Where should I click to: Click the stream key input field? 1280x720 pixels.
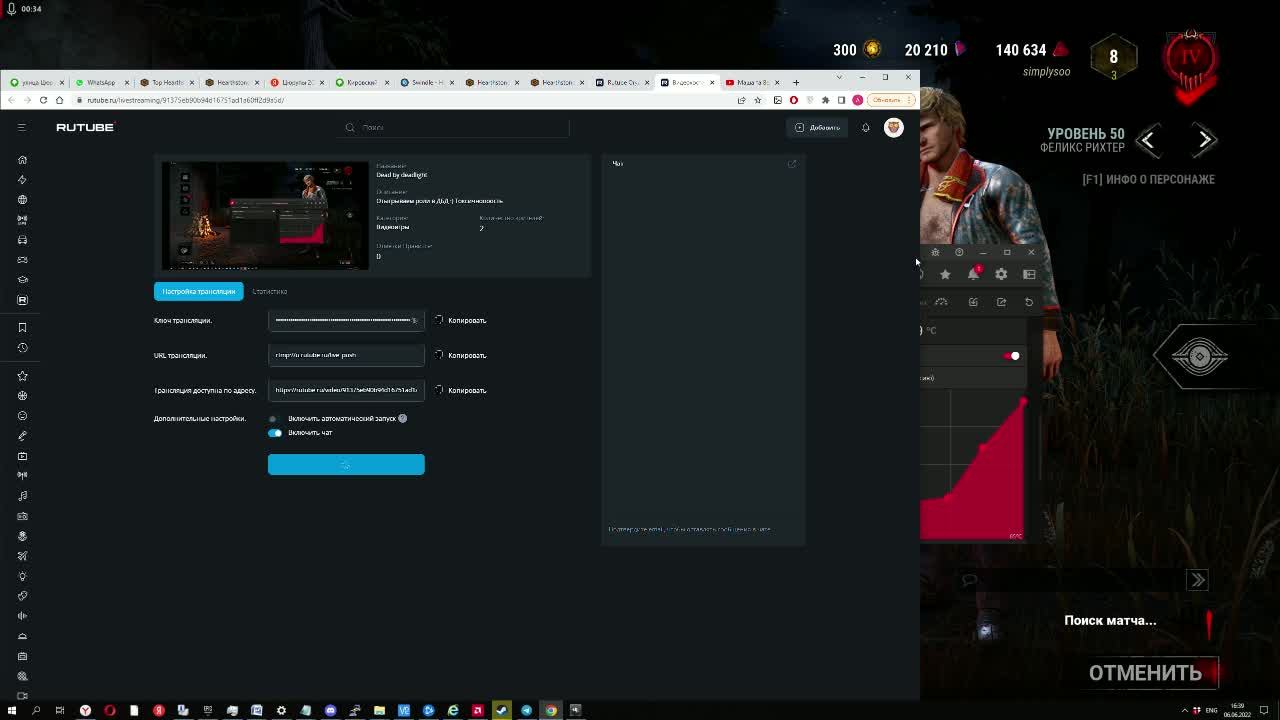(346, 320)
